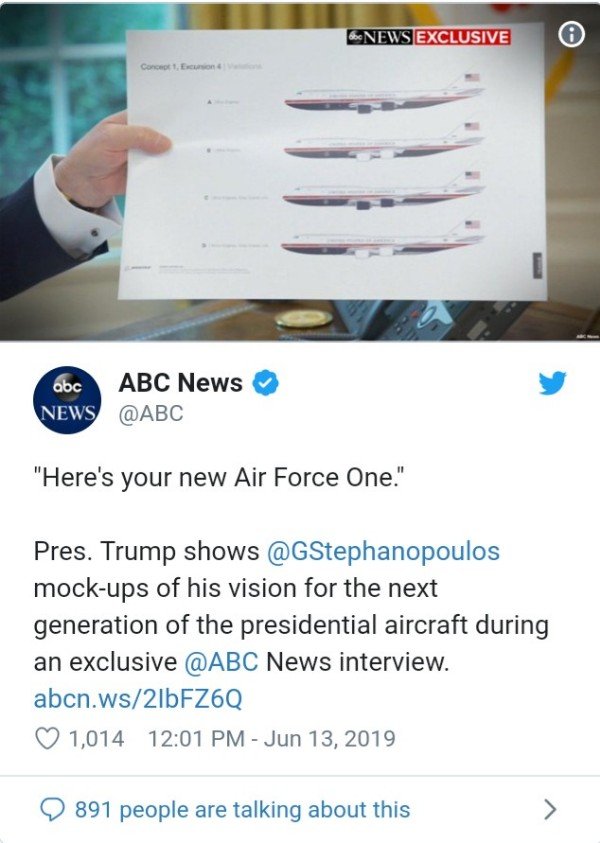The image size is (600, 843).
Task: Click the info icon on the photo
Action: (x=571, y=34)
